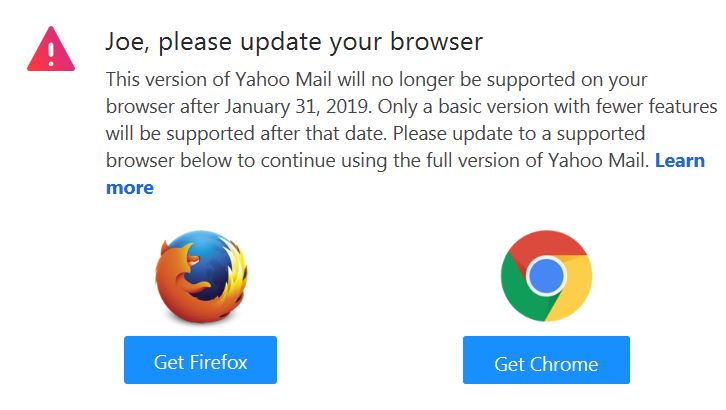Click the blue center circle of Chrome logo
Viewport: 726px width, 410px height.
pos(546,276)
